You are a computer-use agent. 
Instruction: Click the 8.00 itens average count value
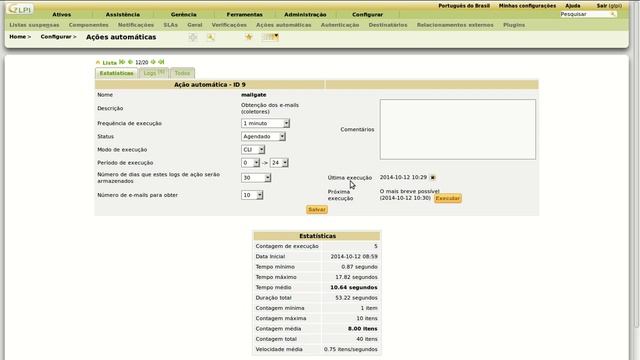[363, 329]
